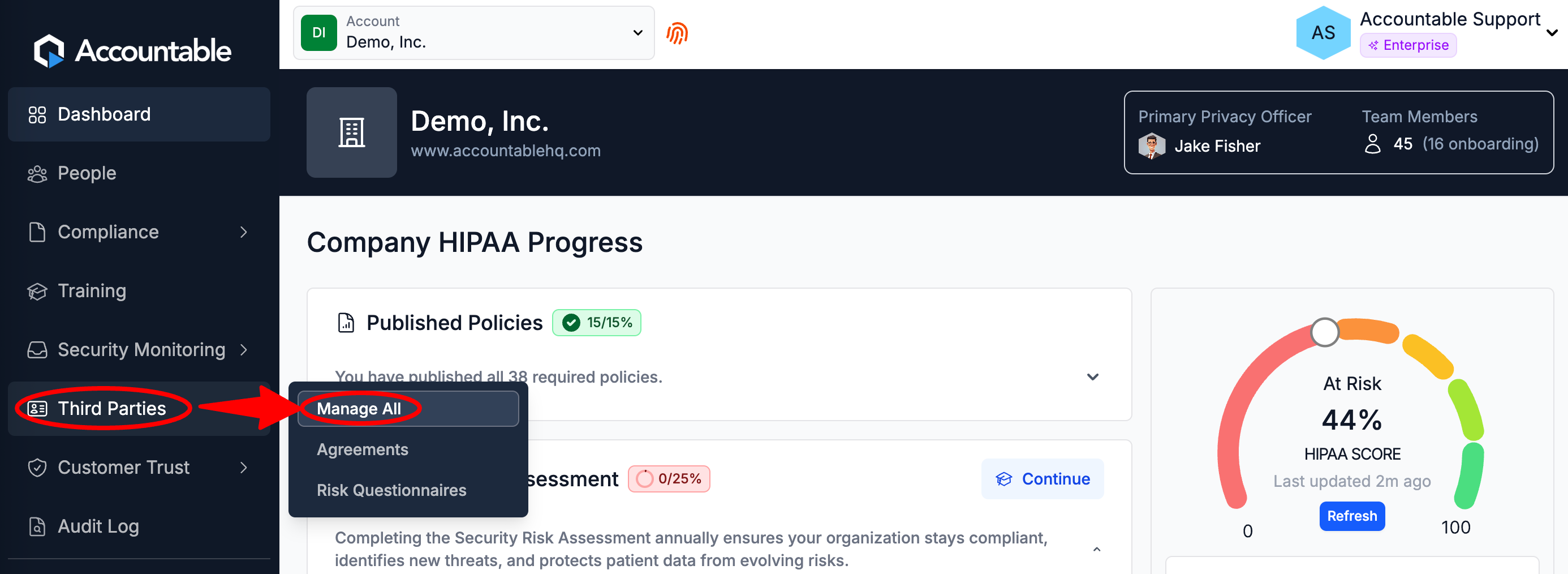Screen dimensions: 1568x574
Task: Click the green segment of HIPAA gauge
Action: click(1470, 476)
